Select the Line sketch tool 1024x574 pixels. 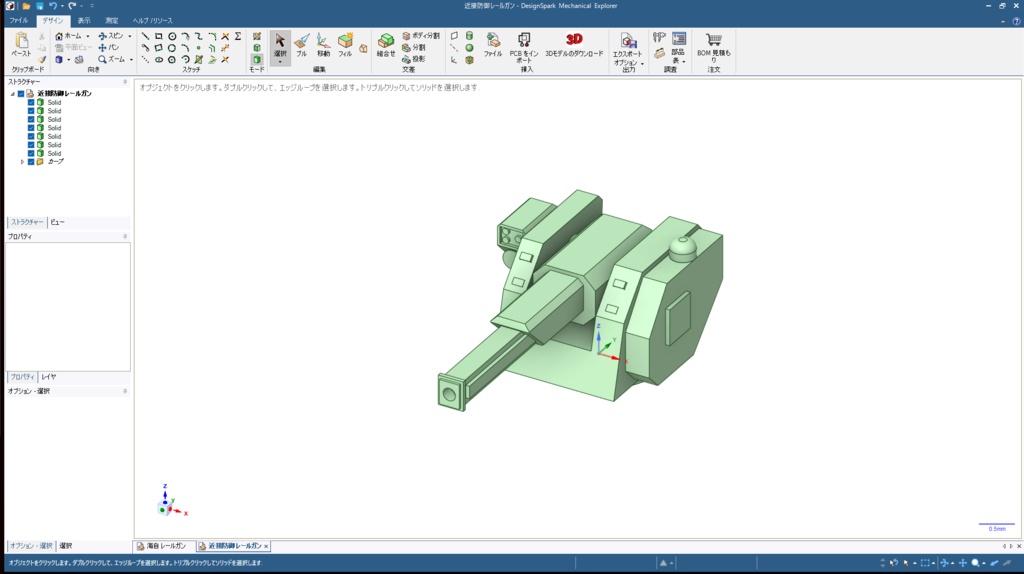coord(145,37)
